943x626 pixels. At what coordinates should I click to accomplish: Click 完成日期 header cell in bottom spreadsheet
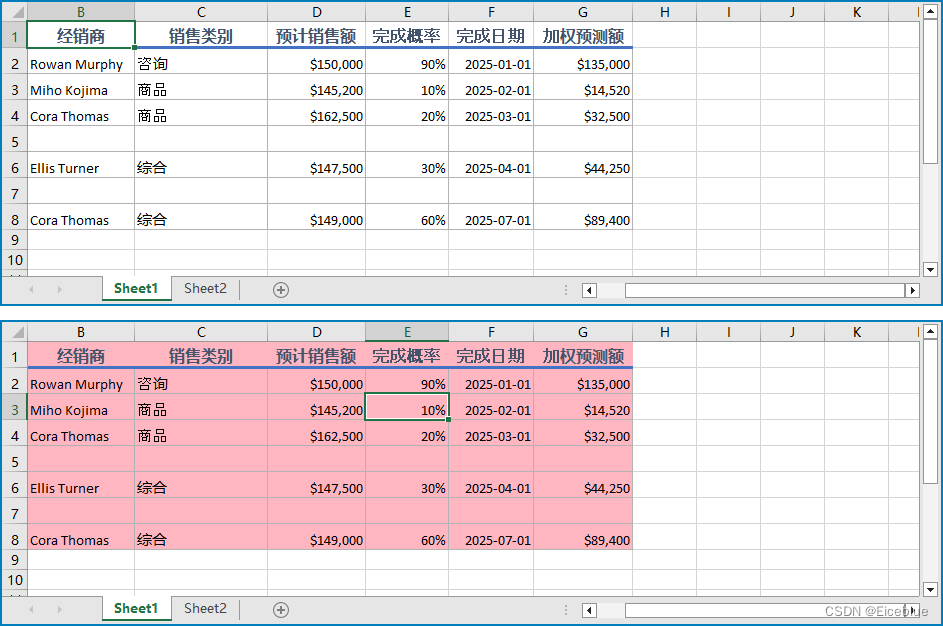click(x=491, y=355)
